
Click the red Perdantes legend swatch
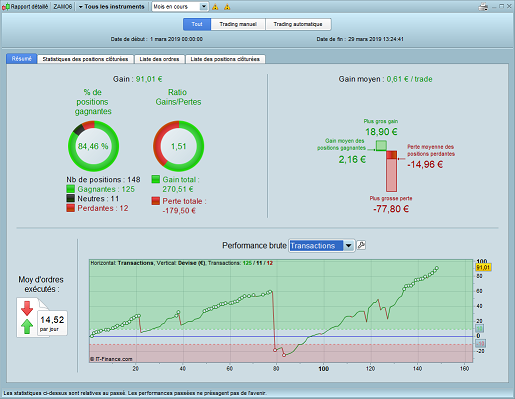pos(70,208)
